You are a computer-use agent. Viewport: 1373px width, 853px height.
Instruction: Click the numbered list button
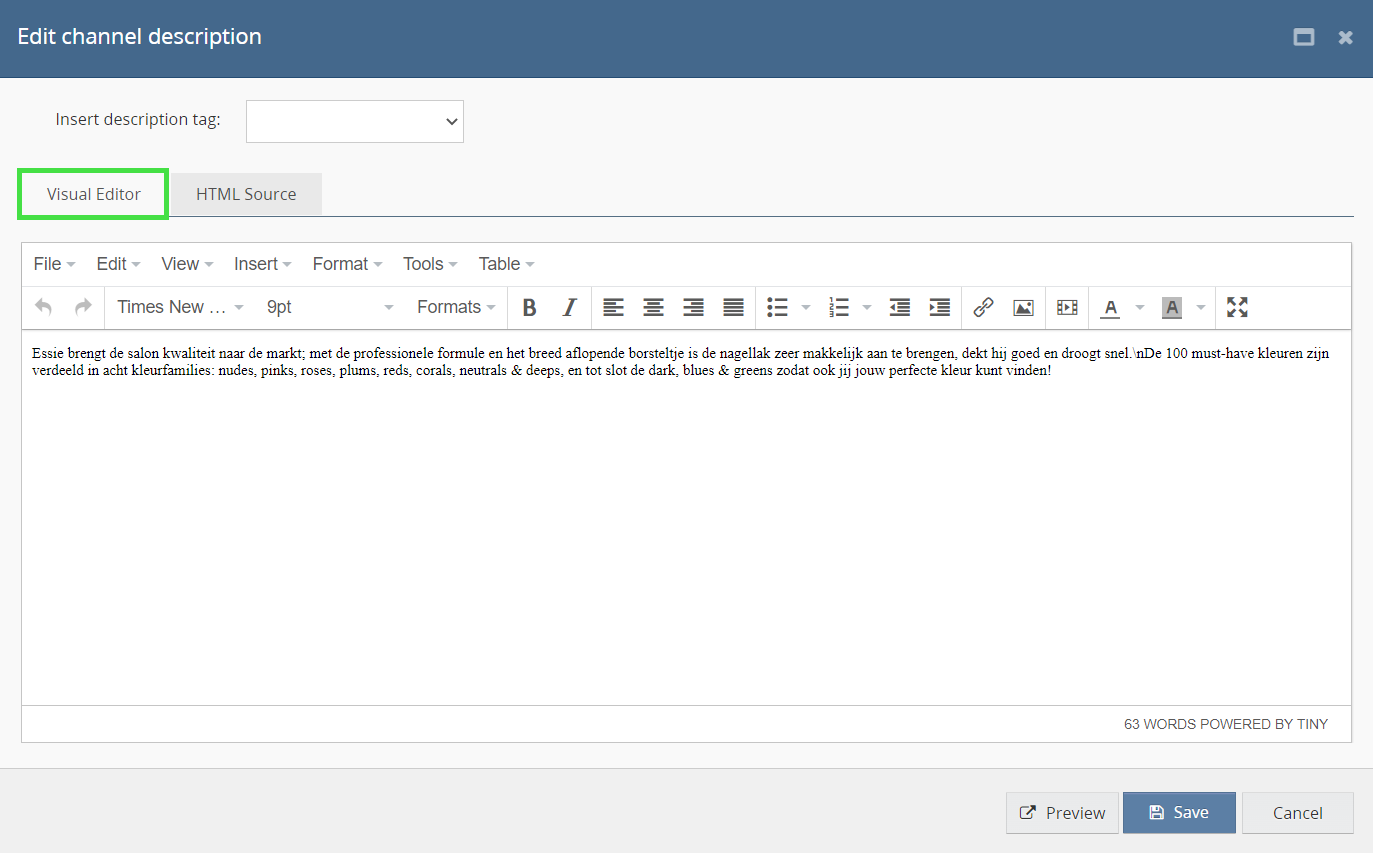pos(839,308)
